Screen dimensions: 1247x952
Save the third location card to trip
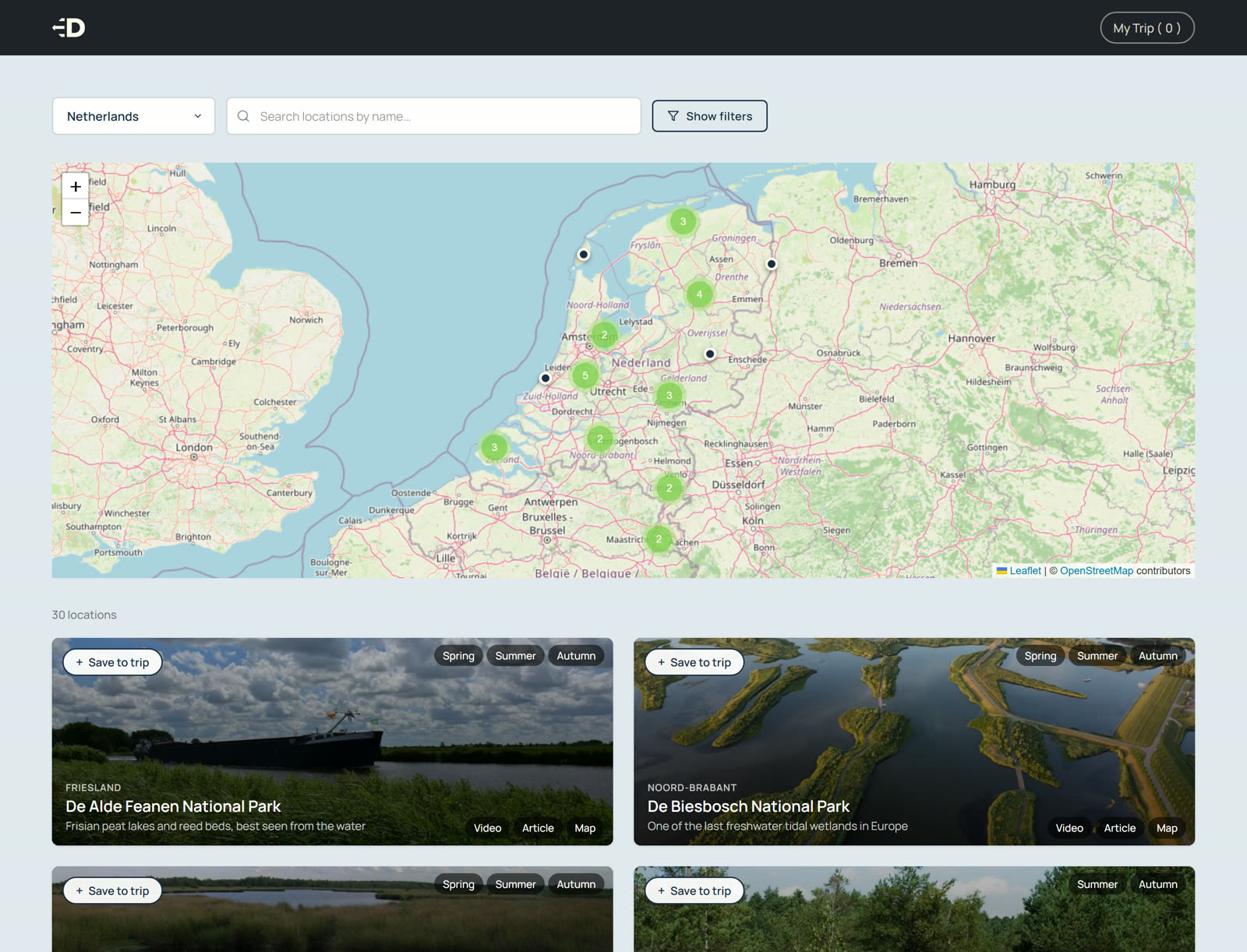coord(112,890)
